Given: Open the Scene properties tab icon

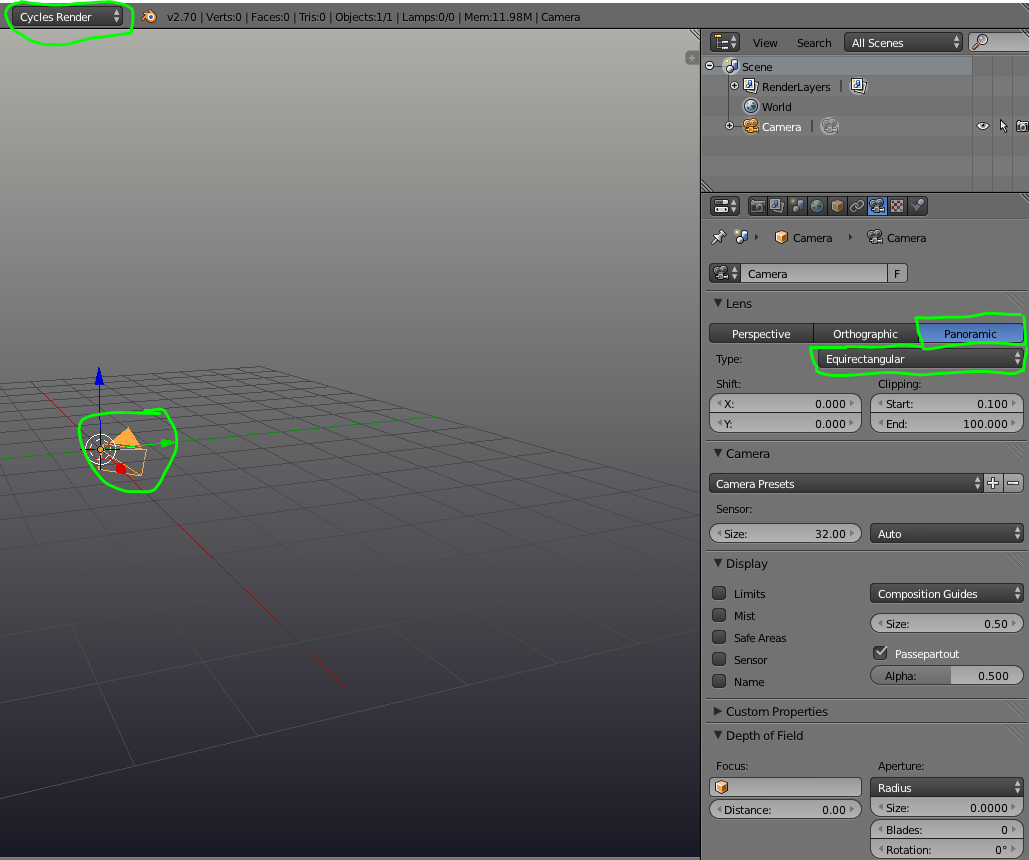Looking at the screenshot, I should pos(797,206).
